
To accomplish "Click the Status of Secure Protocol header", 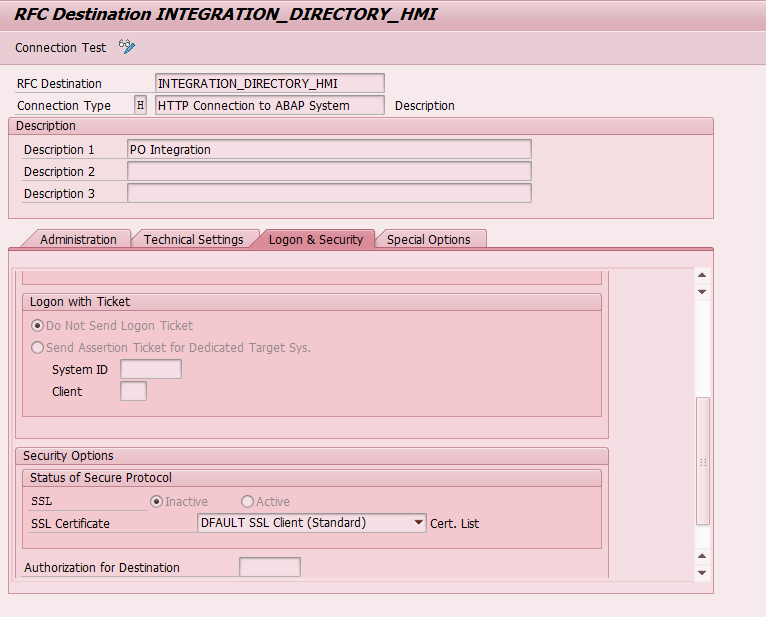I will (x=312, y=478).
